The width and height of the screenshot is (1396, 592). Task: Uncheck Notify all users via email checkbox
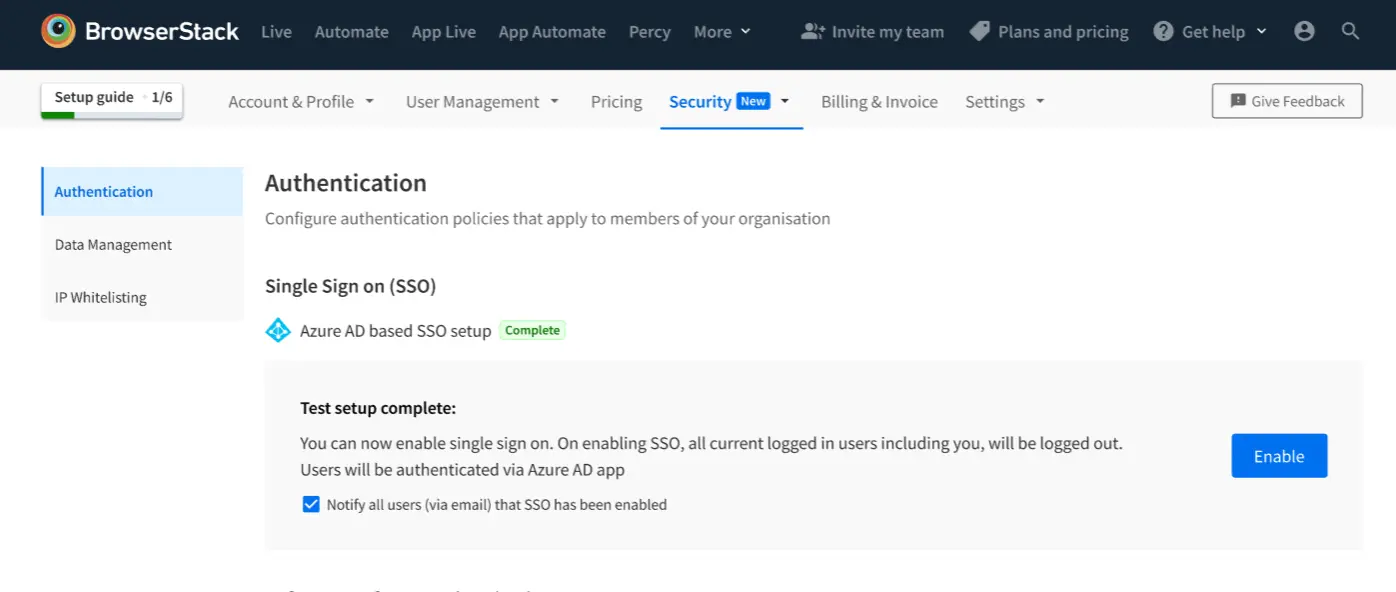311,504
